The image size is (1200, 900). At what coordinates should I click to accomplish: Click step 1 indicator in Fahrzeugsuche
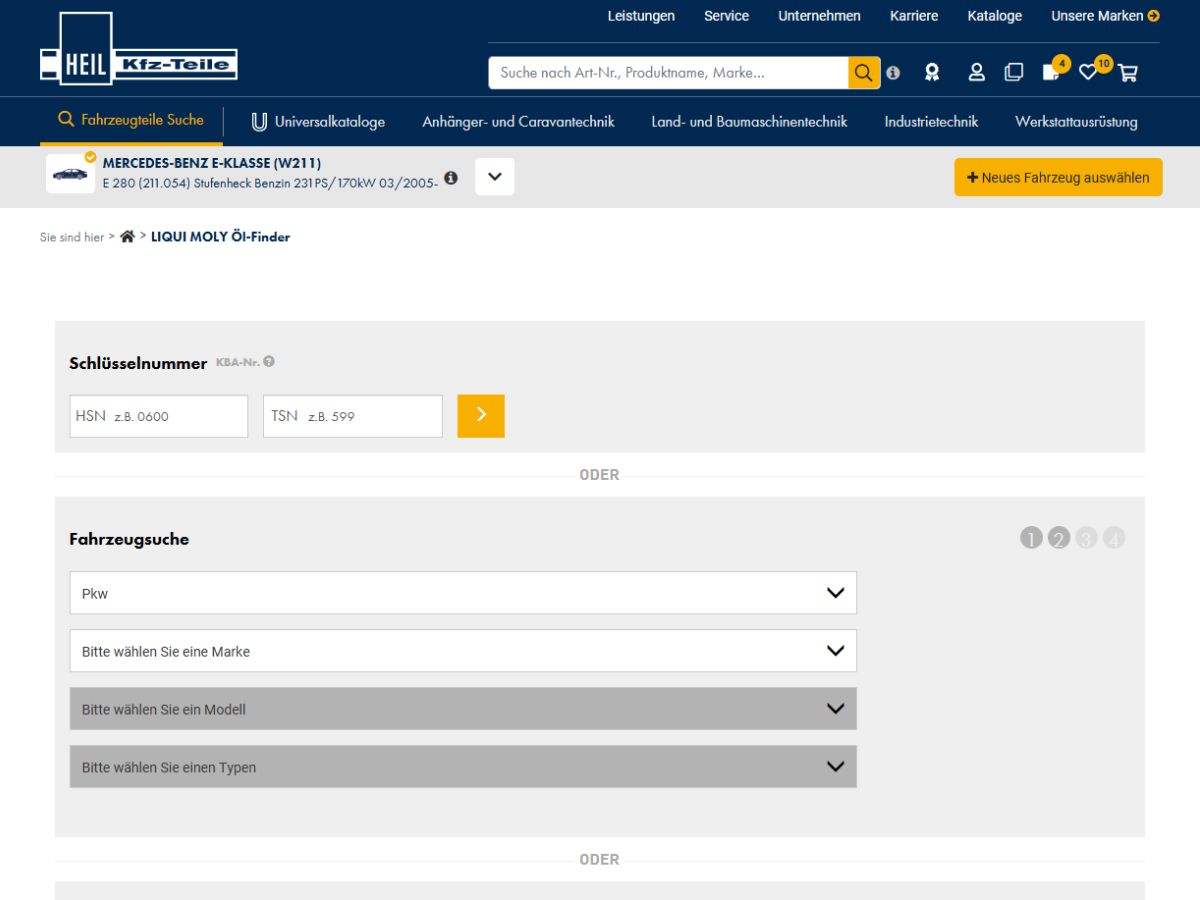pyautogui.click(x=1031, y=539)
